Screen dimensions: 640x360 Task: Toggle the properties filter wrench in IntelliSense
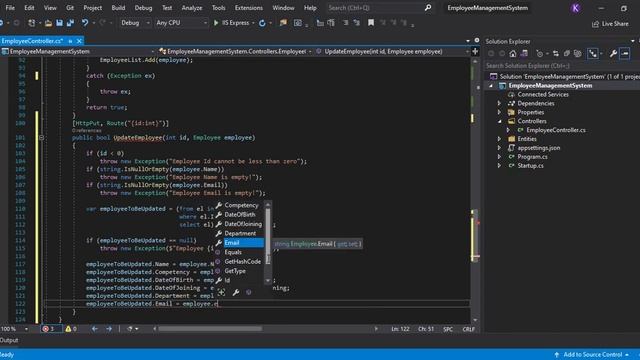tap(236, 292)
